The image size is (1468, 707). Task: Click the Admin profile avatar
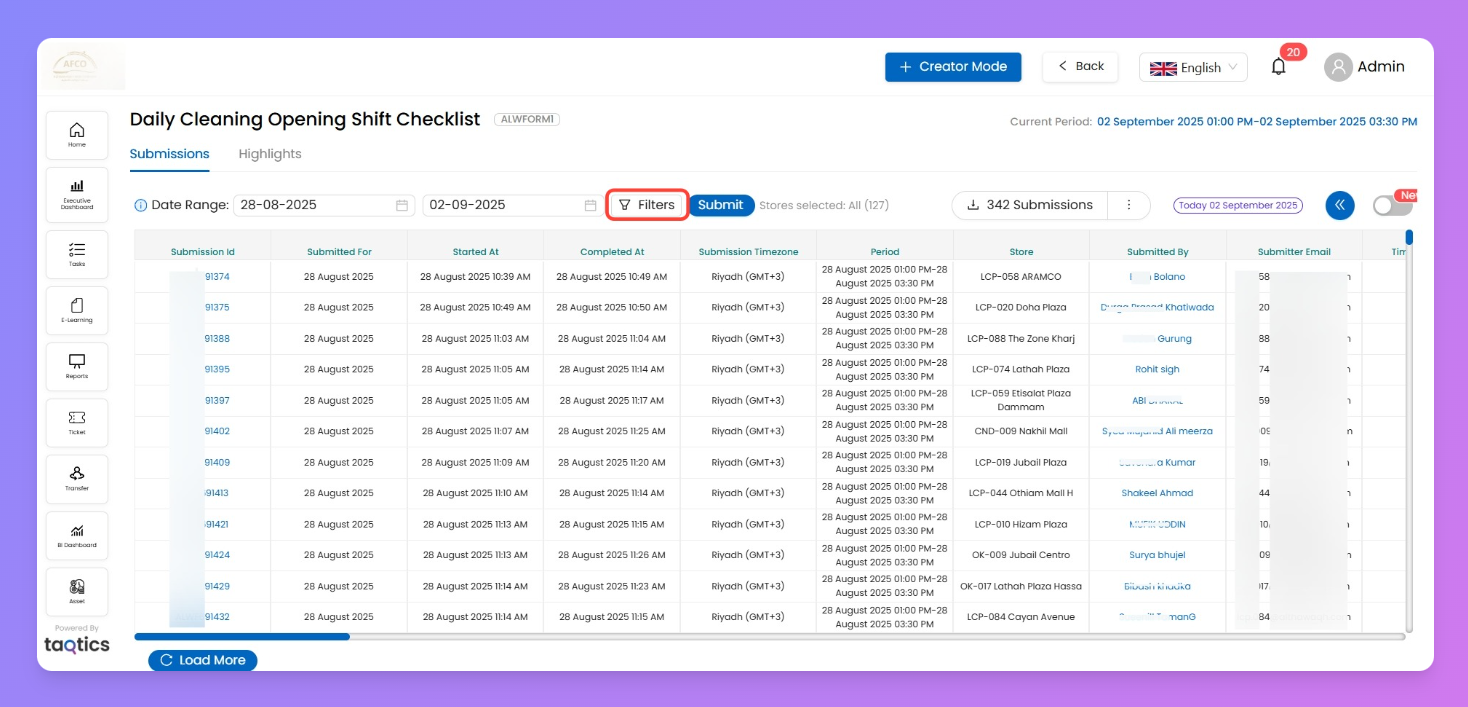pyautogui.click(x=1338, y=67)
